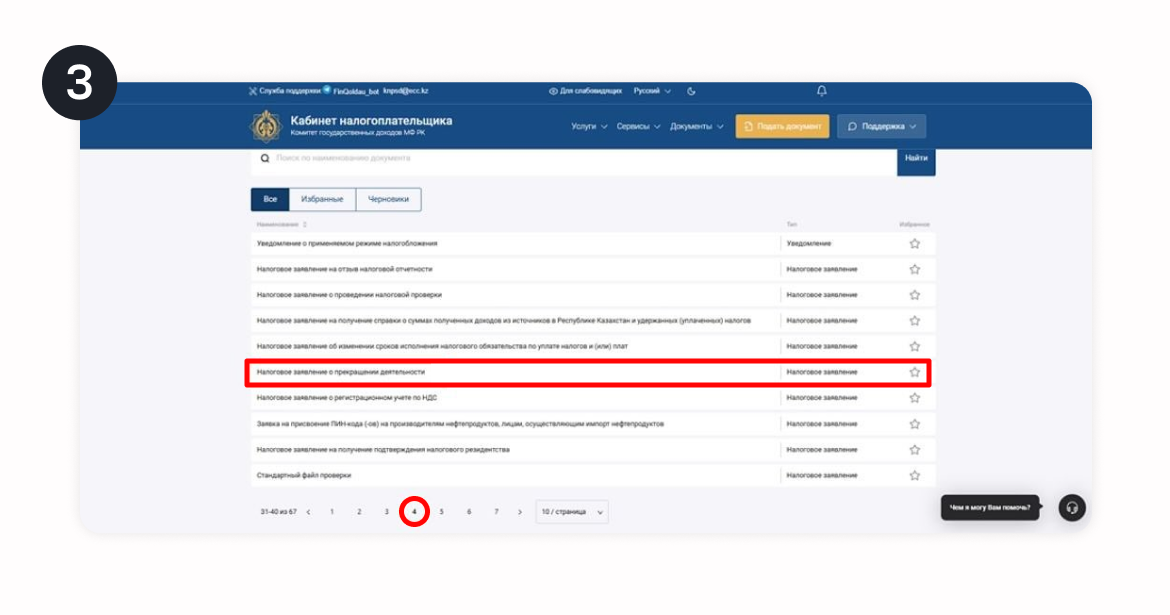Open Налоговое заявление о прекращении деятельности

pos(341,372)
